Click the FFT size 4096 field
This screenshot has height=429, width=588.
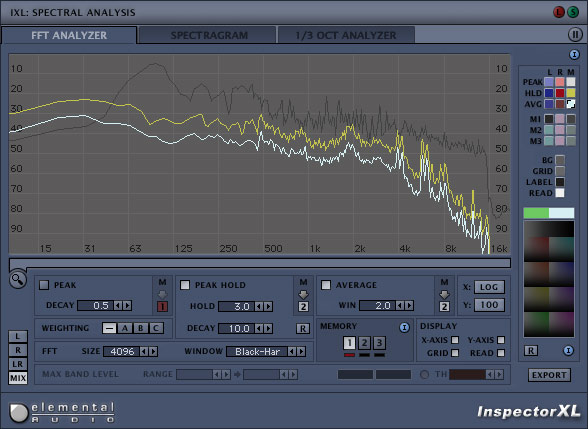click(122, 351)
